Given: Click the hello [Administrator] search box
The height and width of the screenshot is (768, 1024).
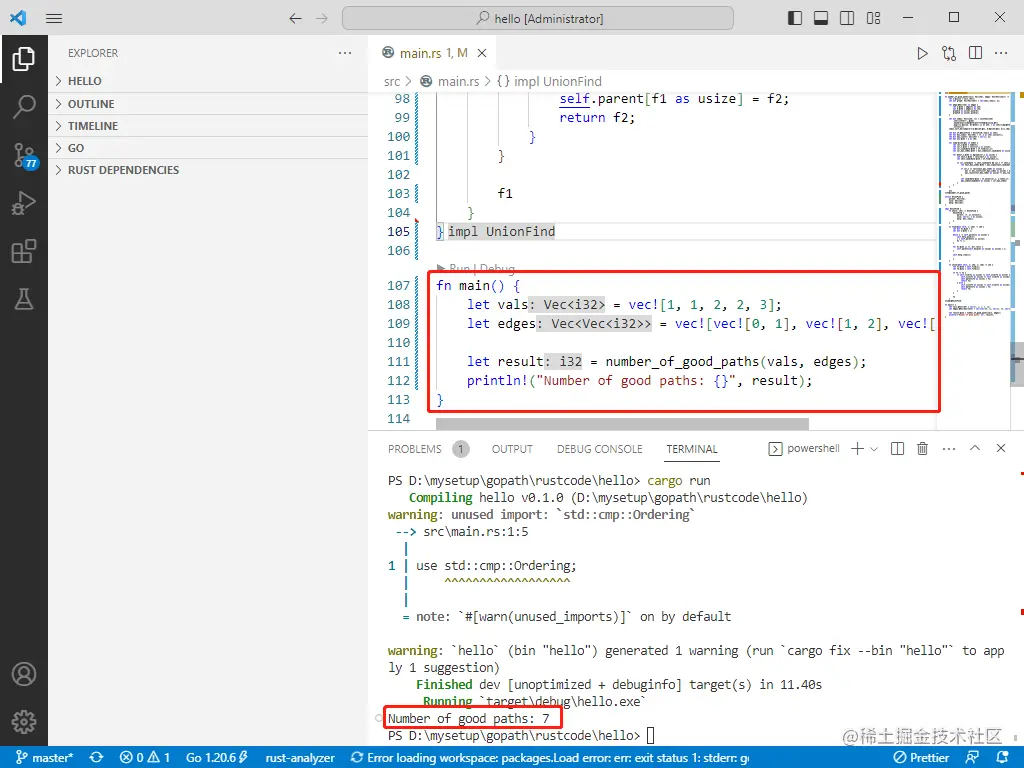Looking at the screenshot, I should click(537, 18).
